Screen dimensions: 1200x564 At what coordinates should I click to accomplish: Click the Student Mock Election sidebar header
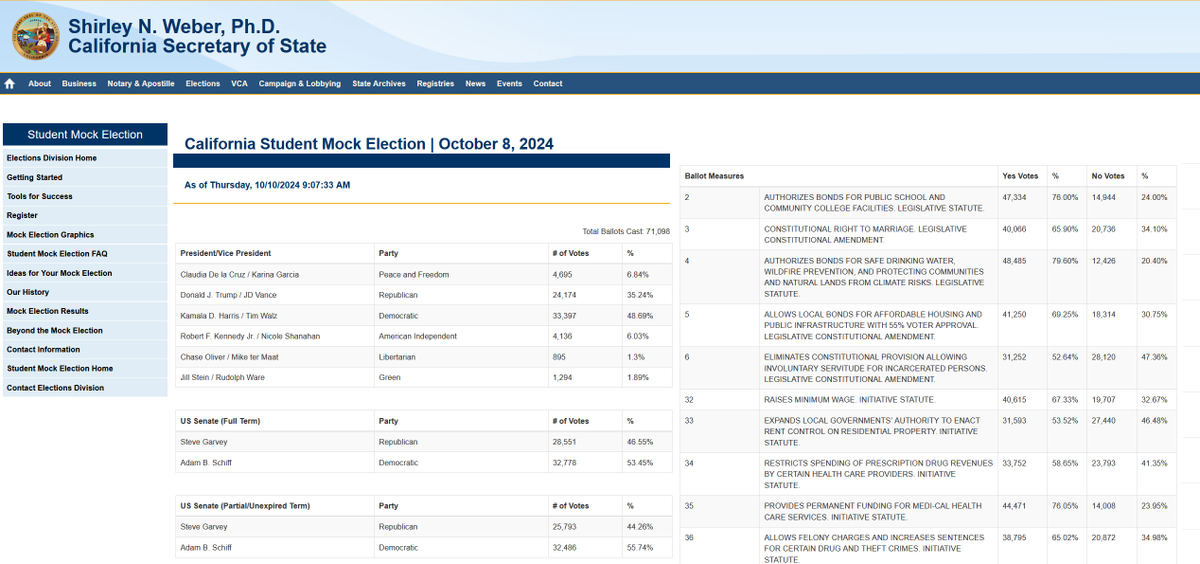85,135
